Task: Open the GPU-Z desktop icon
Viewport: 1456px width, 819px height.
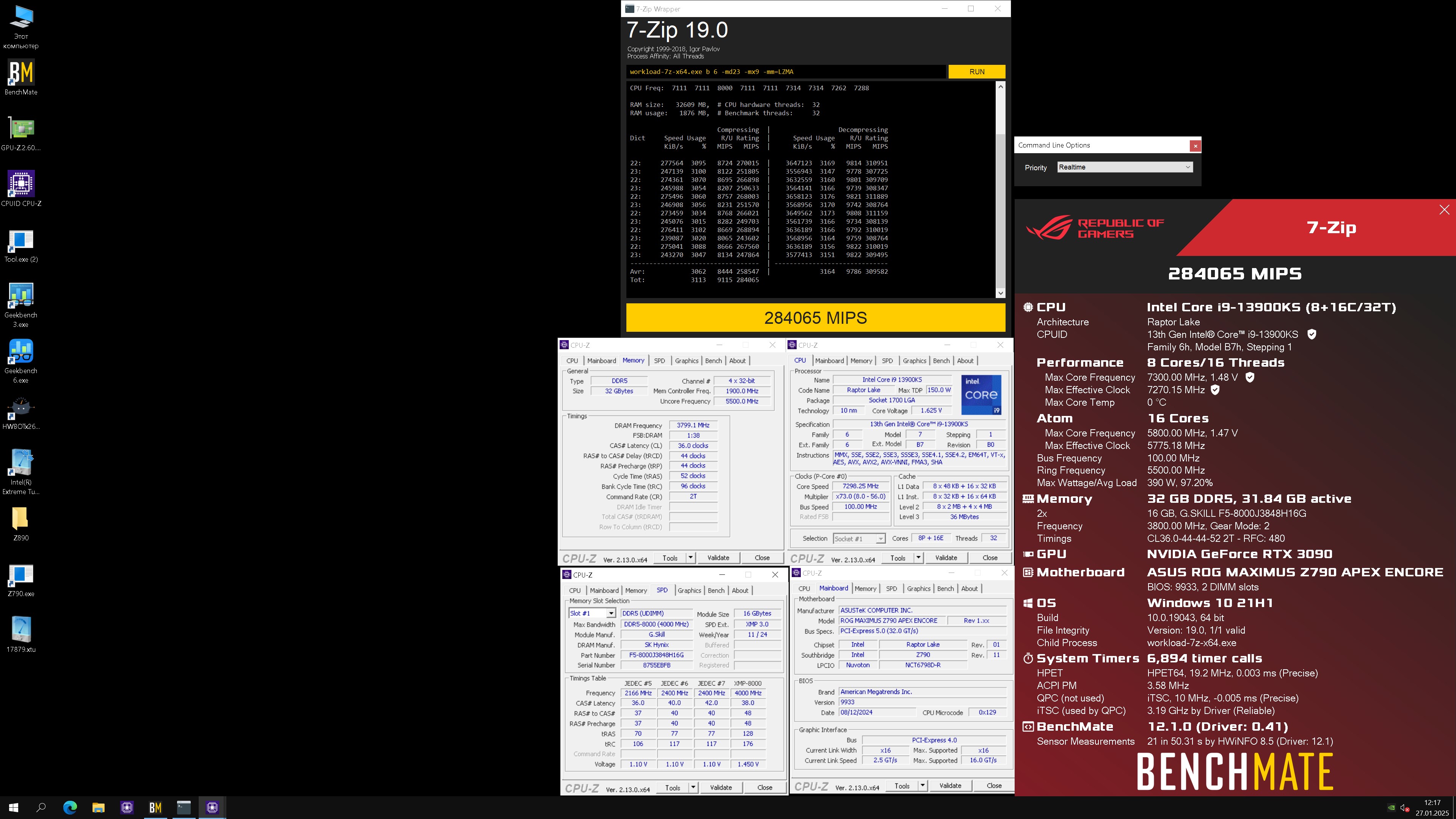Action: [21, 133]
